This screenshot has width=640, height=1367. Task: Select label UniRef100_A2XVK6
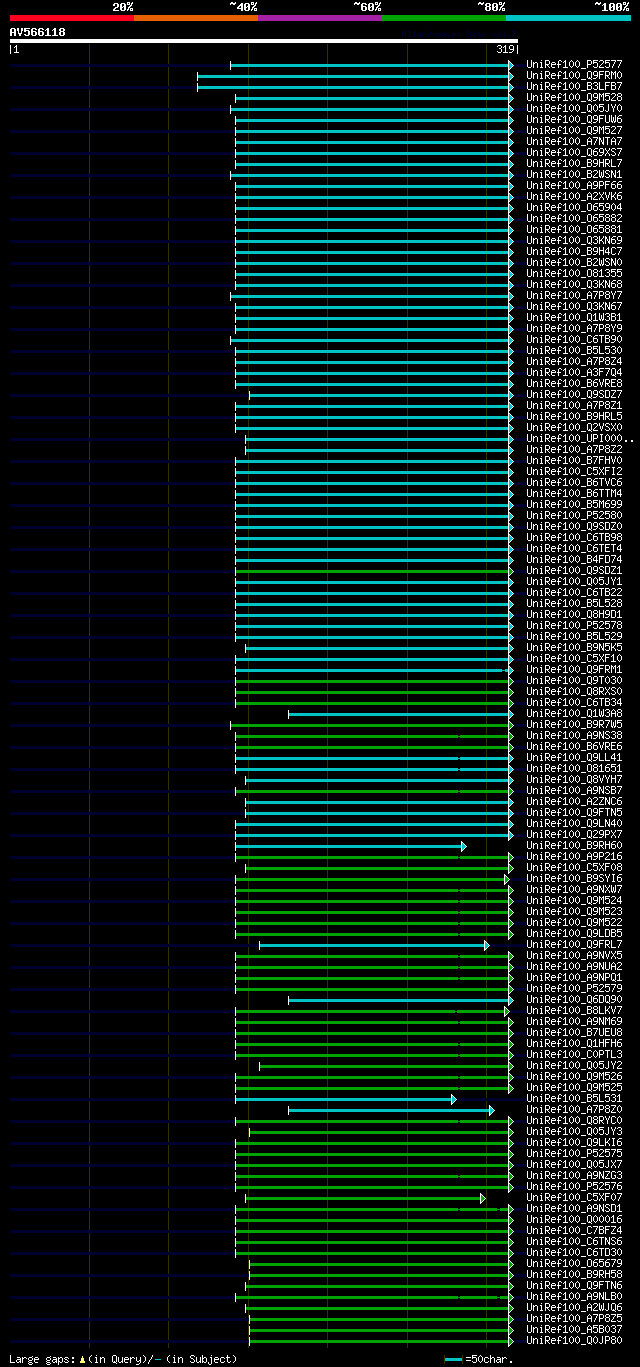(x=574, y=197)
